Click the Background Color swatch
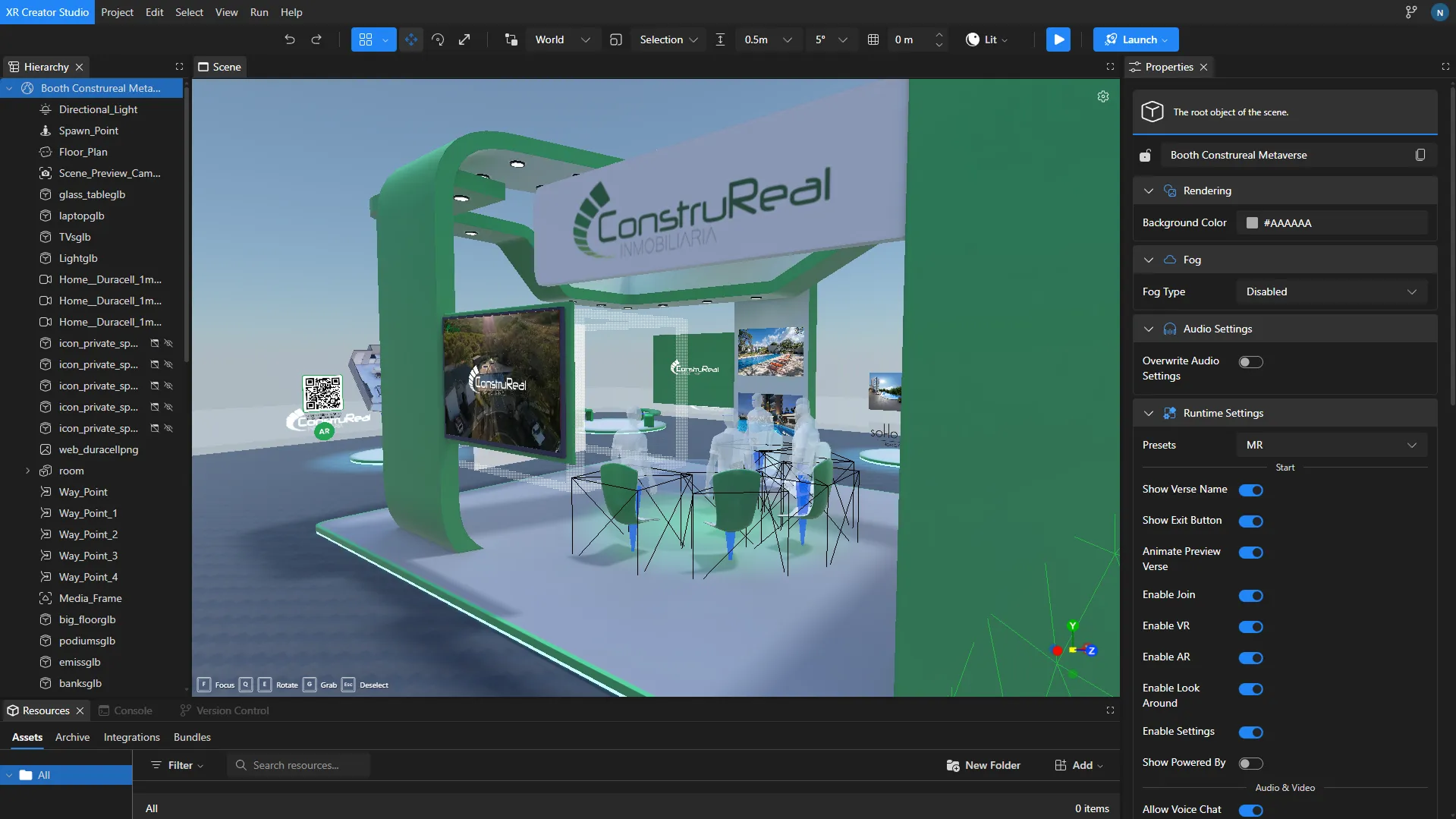This screenshot has height=819, width=1456. [1252, 222]
